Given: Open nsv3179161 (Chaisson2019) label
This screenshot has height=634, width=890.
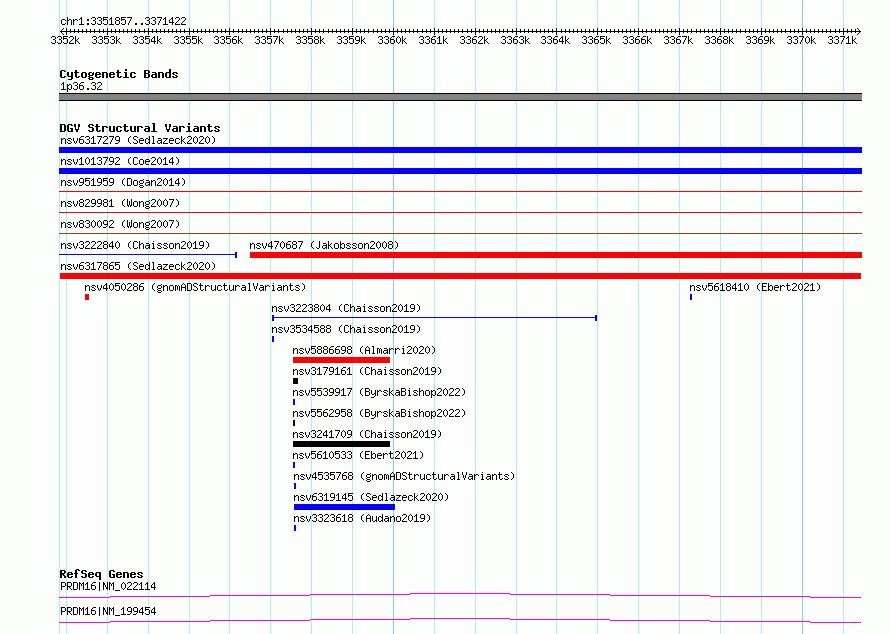Looking at the screenshot, I should (x=367, y=371).
